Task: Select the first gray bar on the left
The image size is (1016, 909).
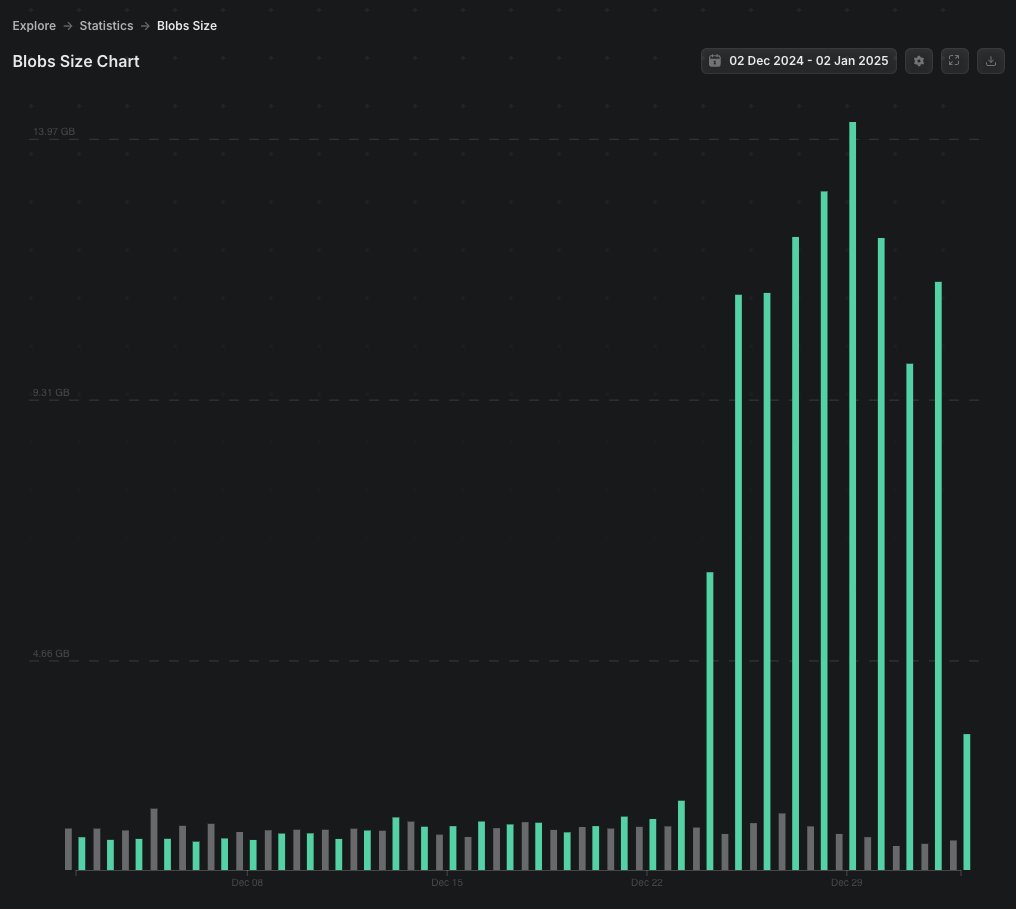Action: (x=68, y=849)
